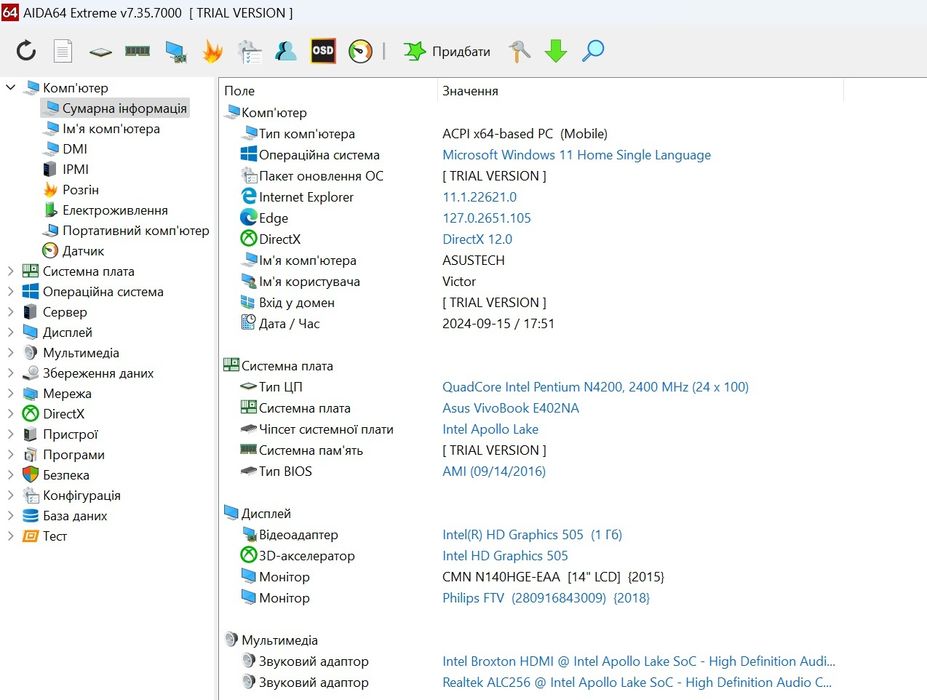The height and width of the screenshot is (700, 927).
Task: Open the OSD panel icon
Action: (x=323, y=51)
